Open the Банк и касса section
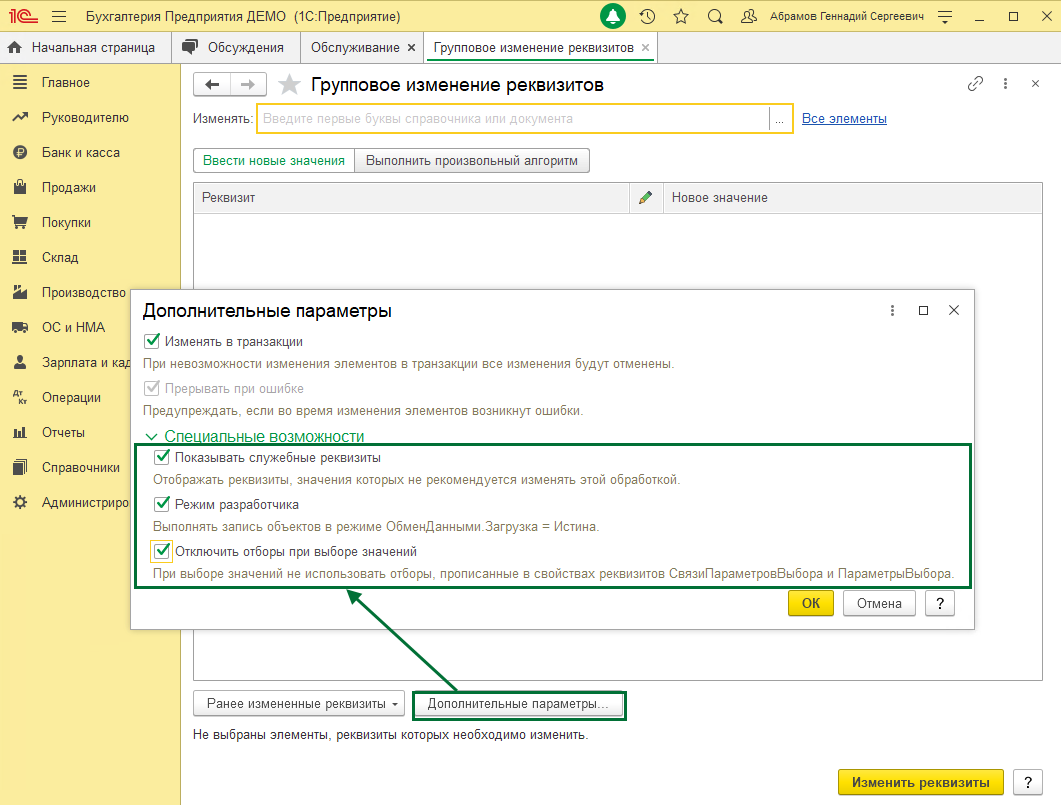Image resolution: width=1061 pixels, height=805 pixels. 80,153
